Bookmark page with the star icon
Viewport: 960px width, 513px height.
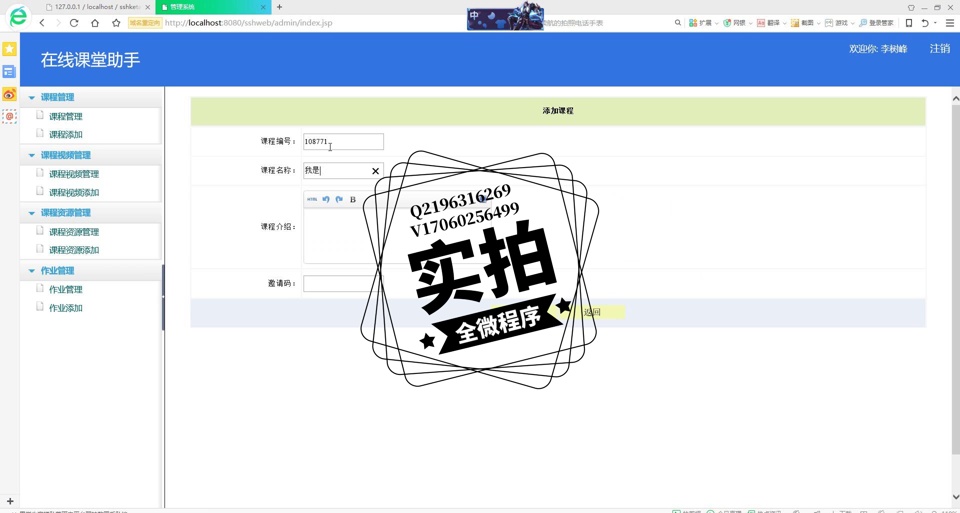point(116,22)
